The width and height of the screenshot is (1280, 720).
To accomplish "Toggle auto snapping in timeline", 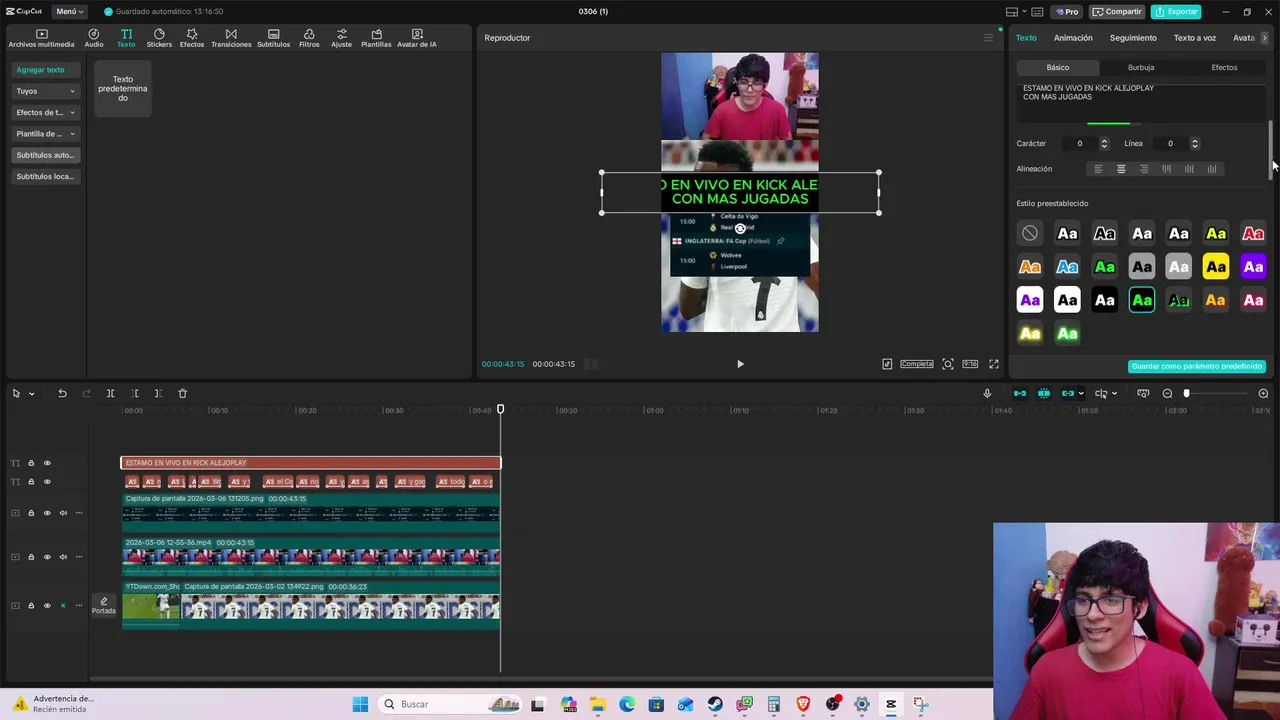I will (1044, 393).
